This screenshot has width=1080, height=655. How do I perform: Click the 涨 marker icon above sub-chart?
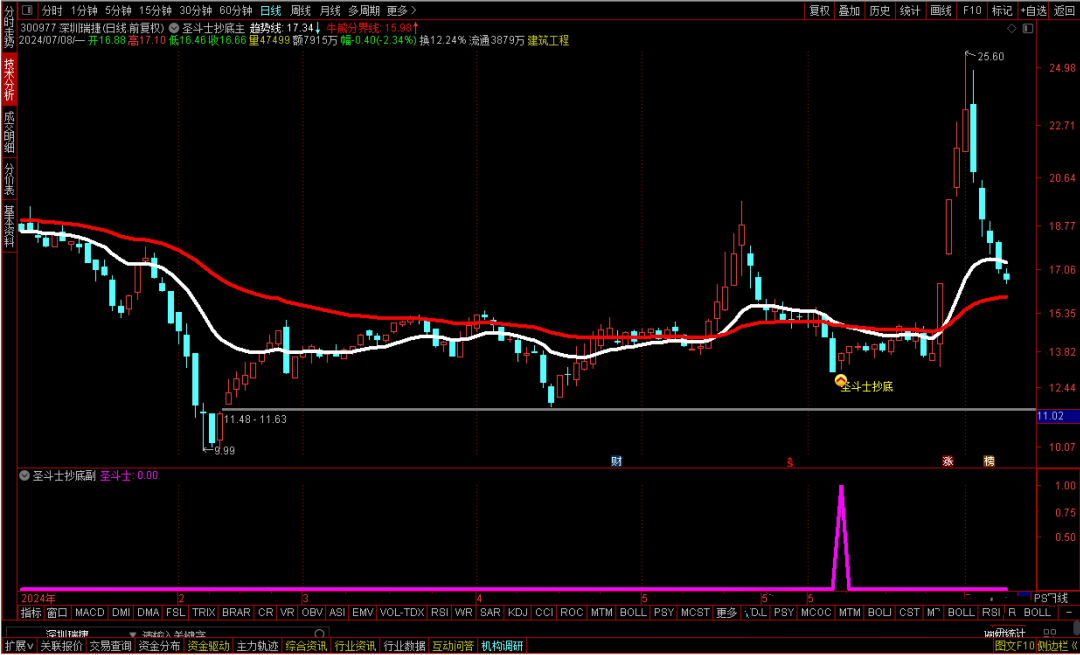click(947, 462)
